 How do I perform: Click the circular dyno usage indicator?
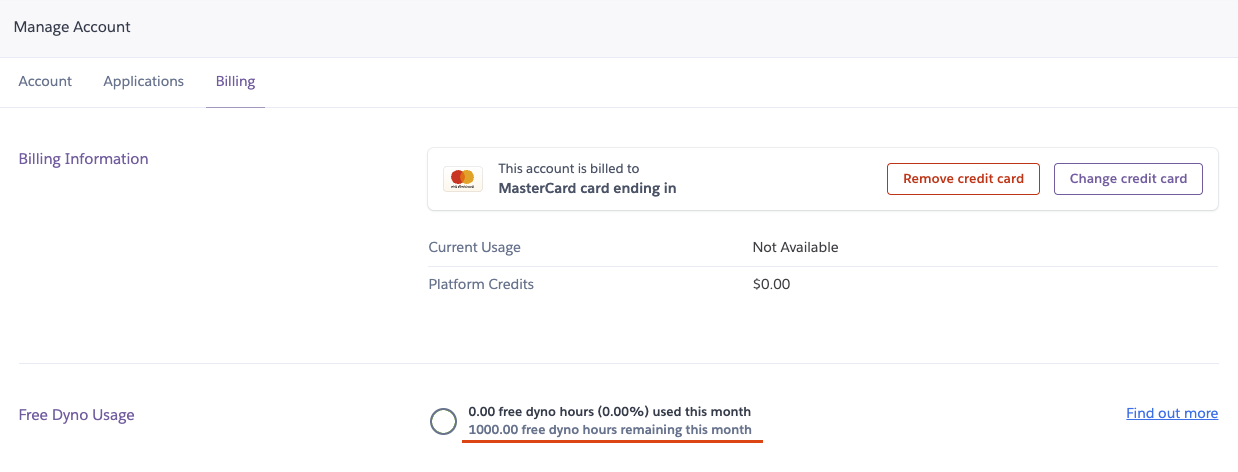[x=443, y=421]
